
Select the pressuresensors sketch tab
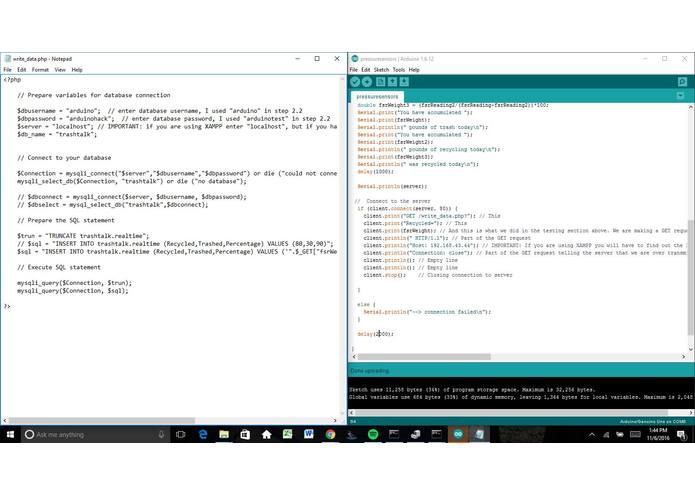click(377, 96)
